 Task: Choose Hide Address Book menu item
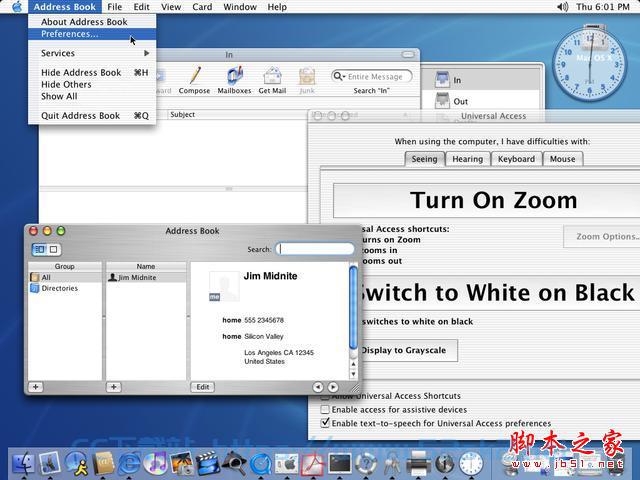click(92, 72)
